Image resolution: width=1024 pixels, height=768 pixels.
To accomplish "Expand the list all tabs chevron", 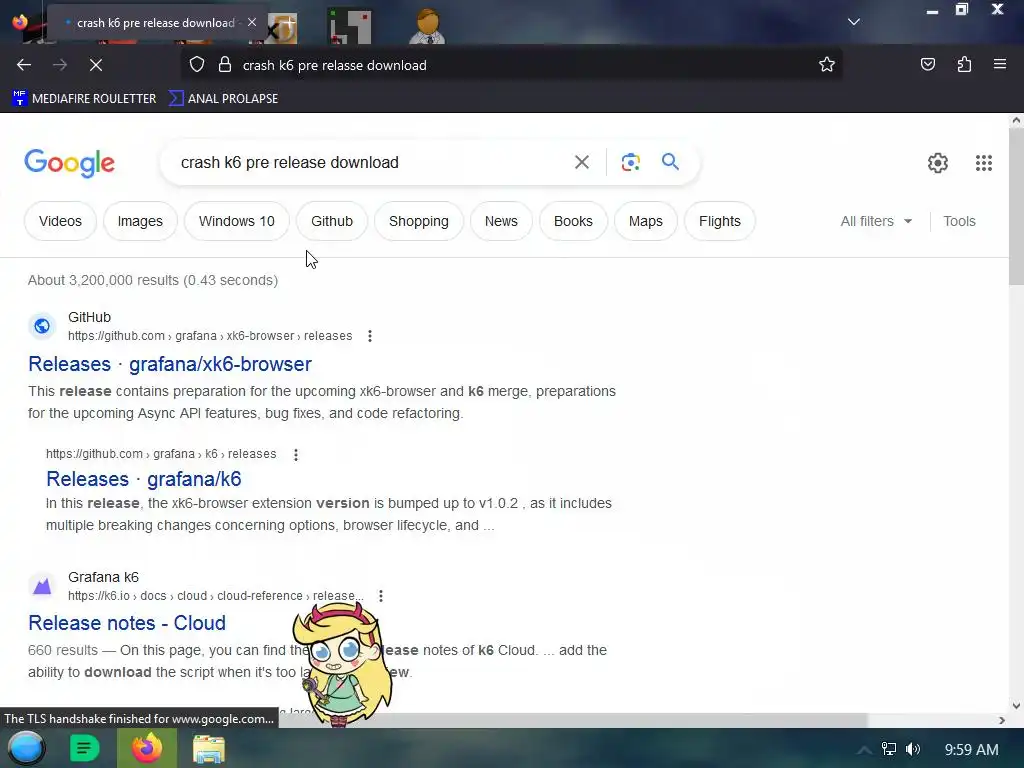I will point(854,22).
